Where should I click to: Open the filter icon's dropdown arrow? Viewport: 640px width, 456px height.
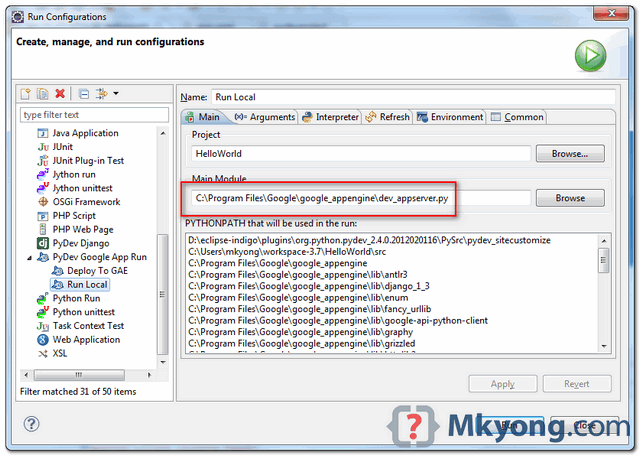point(116,94)
